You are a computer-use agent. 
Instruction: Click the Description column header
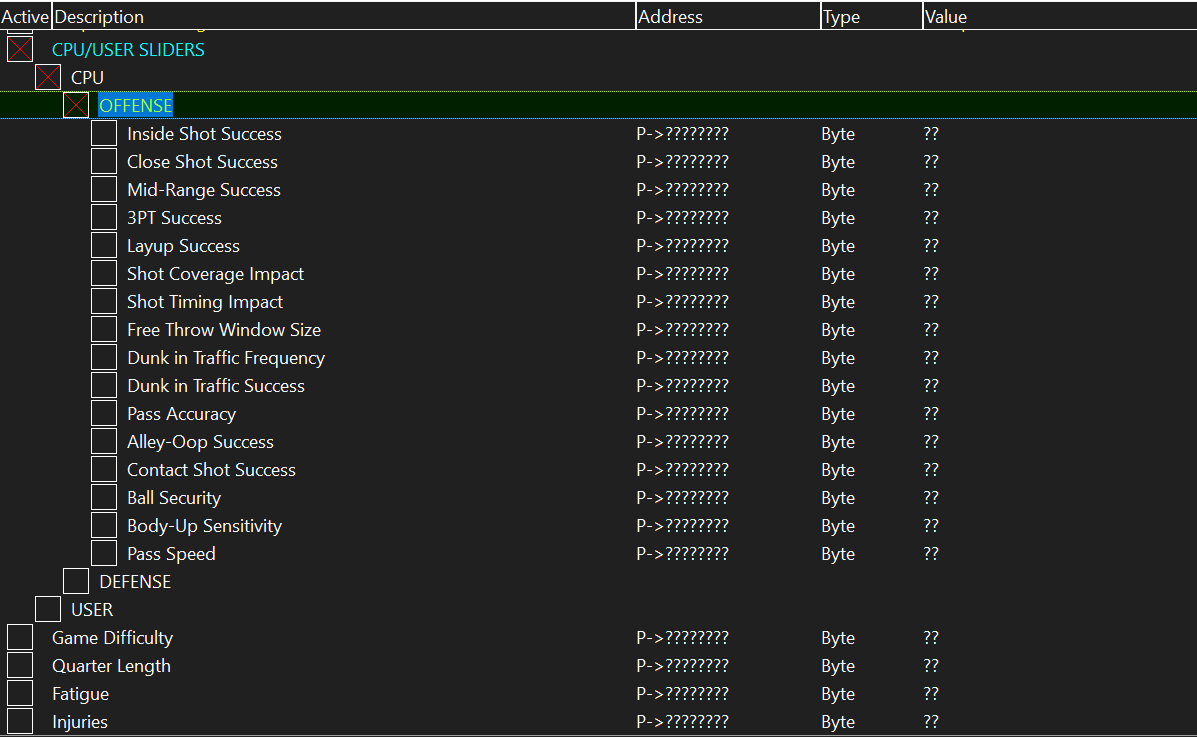tap(343, 16)
